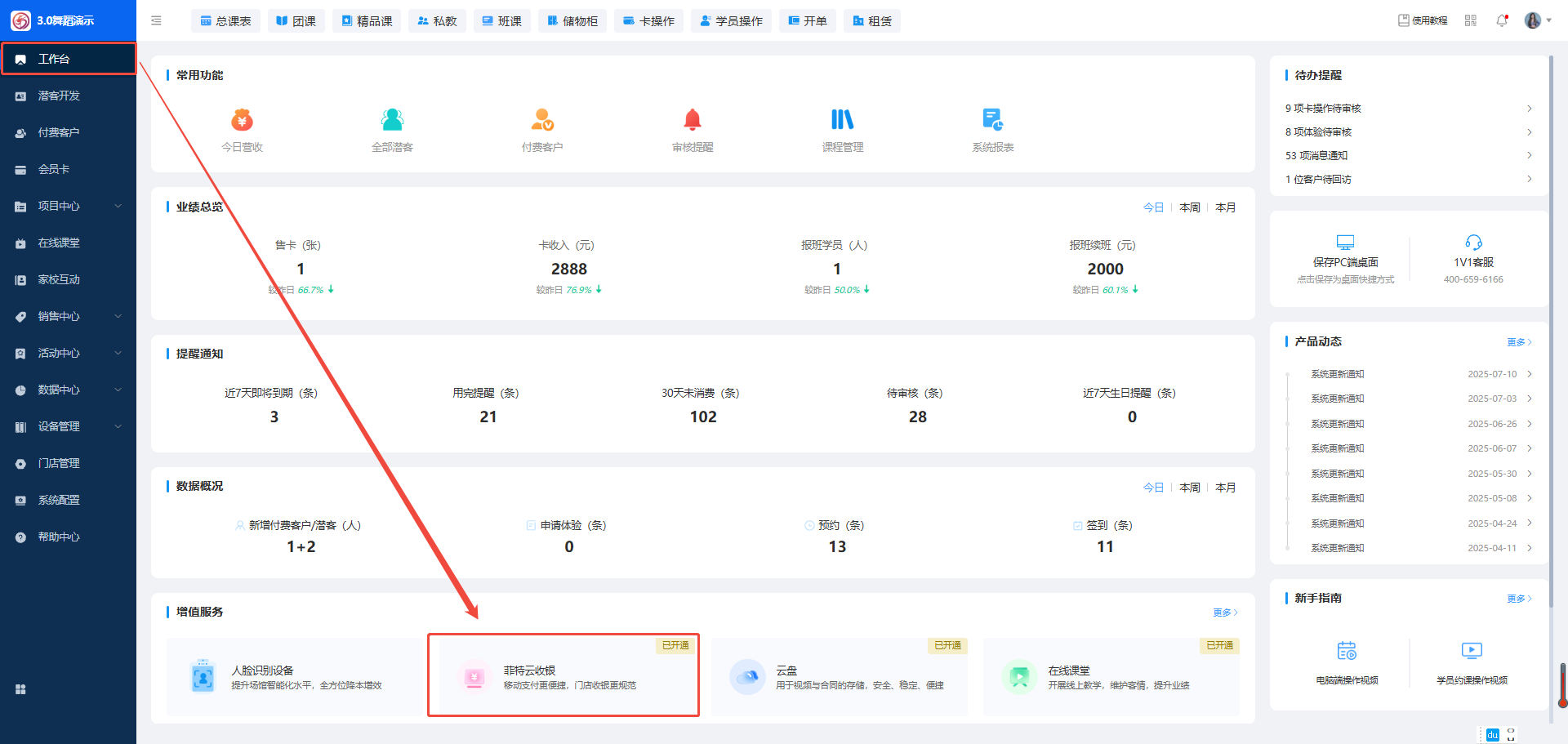
Task: Switch 业绩总览 to 本周 view
Action: pos(1189,207)
